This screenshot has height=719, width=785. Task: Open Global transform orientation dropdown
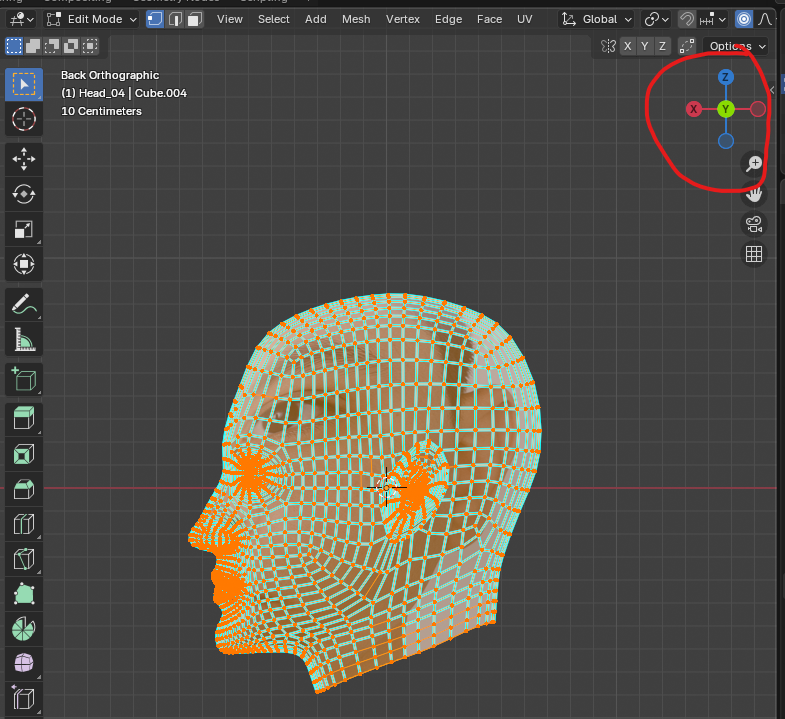[597, 19]
